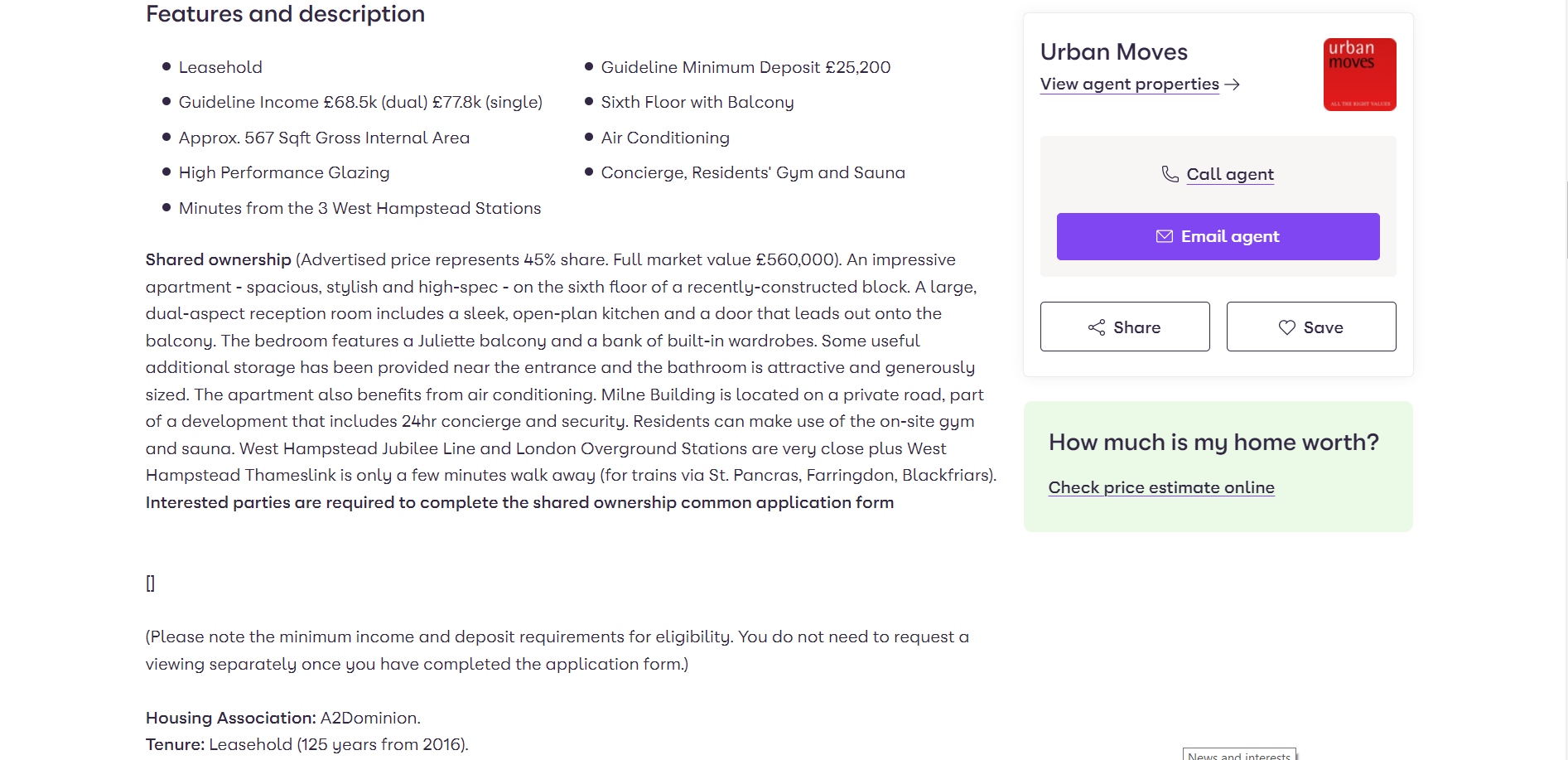The width and height of the screenshot is (1568, 760).
Task: Click the Features and description heading
Action: 285,14
